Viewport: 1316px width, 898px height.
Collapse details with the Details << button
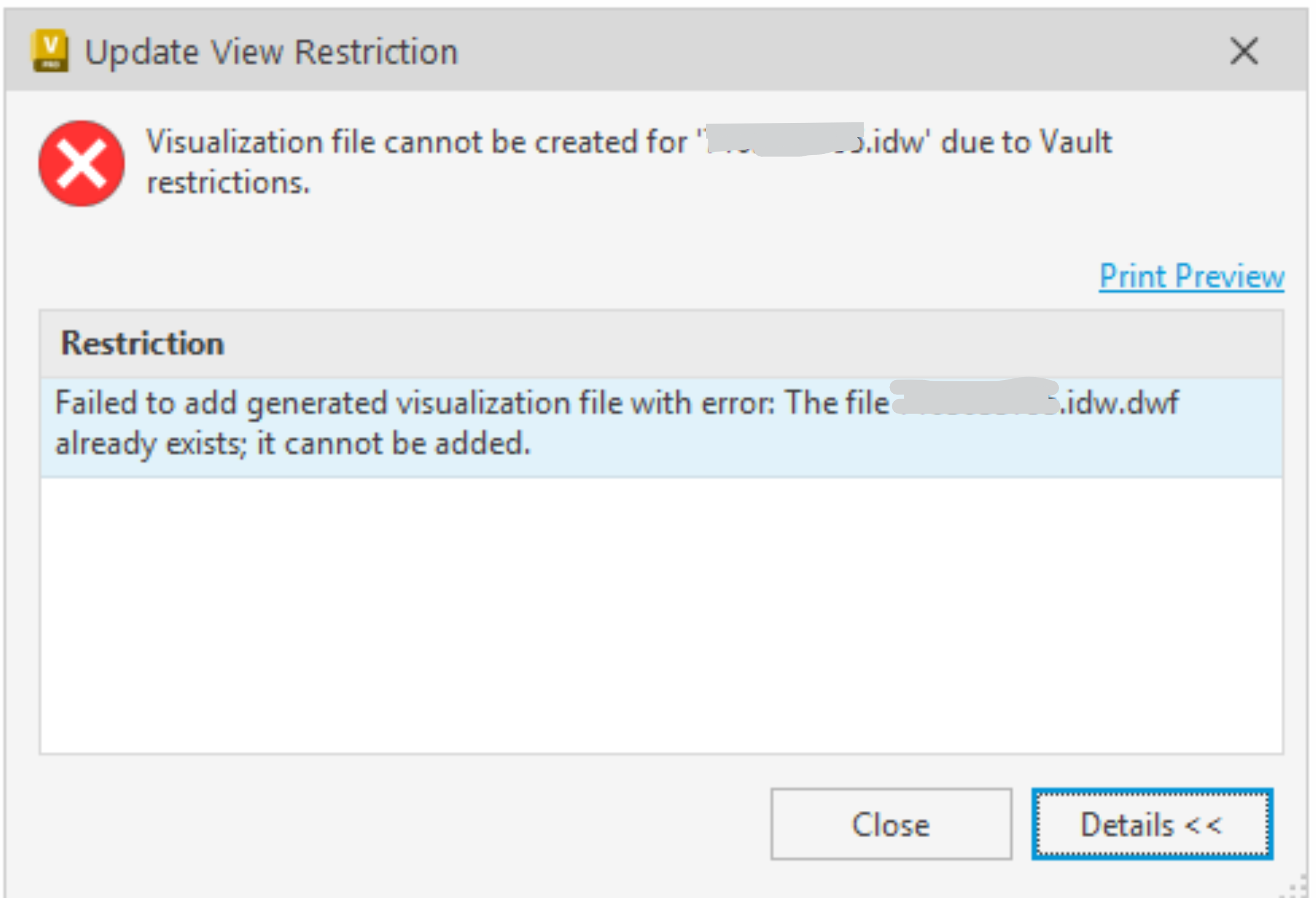tap(1151, 824)
